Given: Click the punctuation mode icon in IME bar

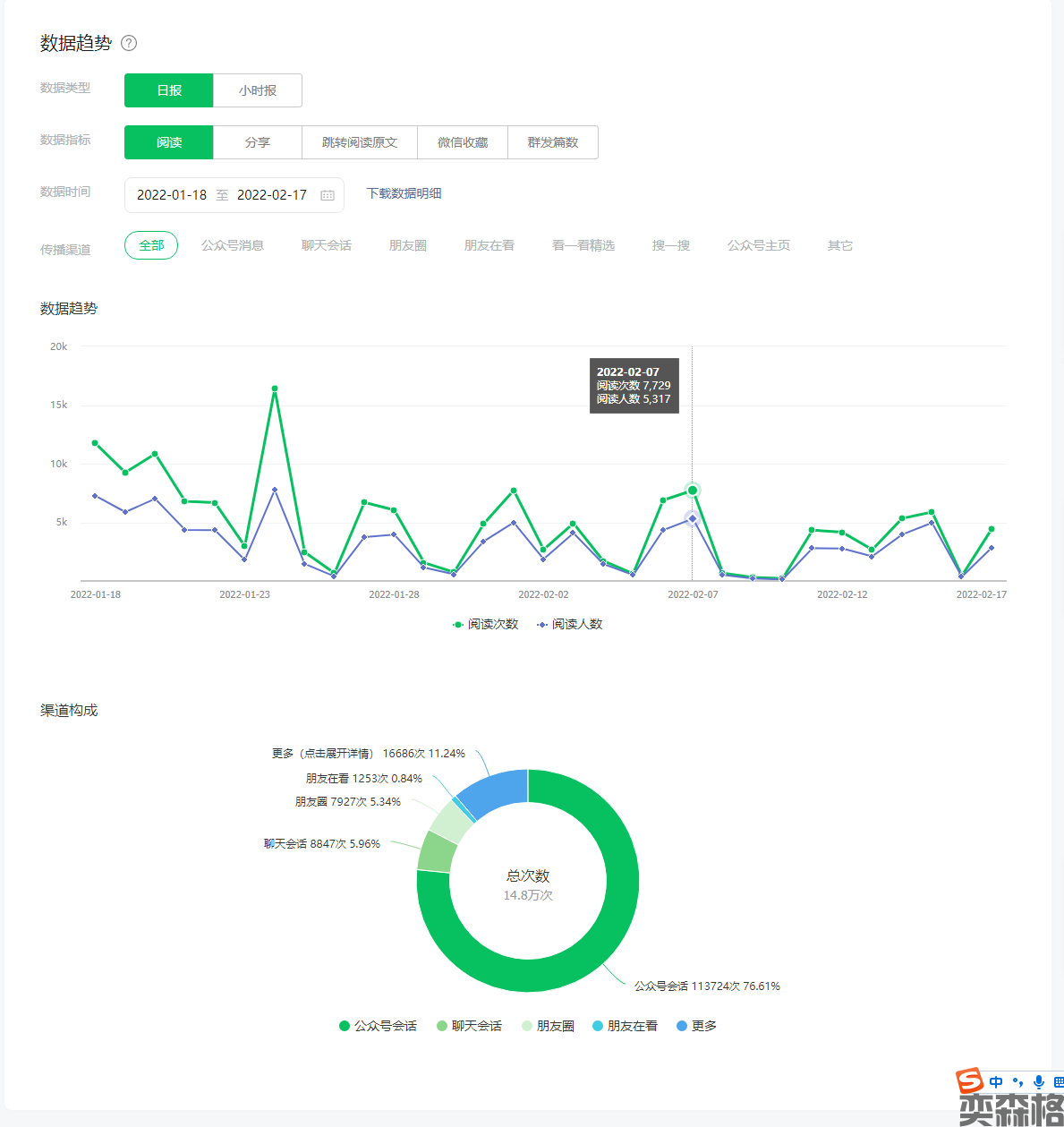Looking at the screenshot, I should [x=1017, y=1082].
